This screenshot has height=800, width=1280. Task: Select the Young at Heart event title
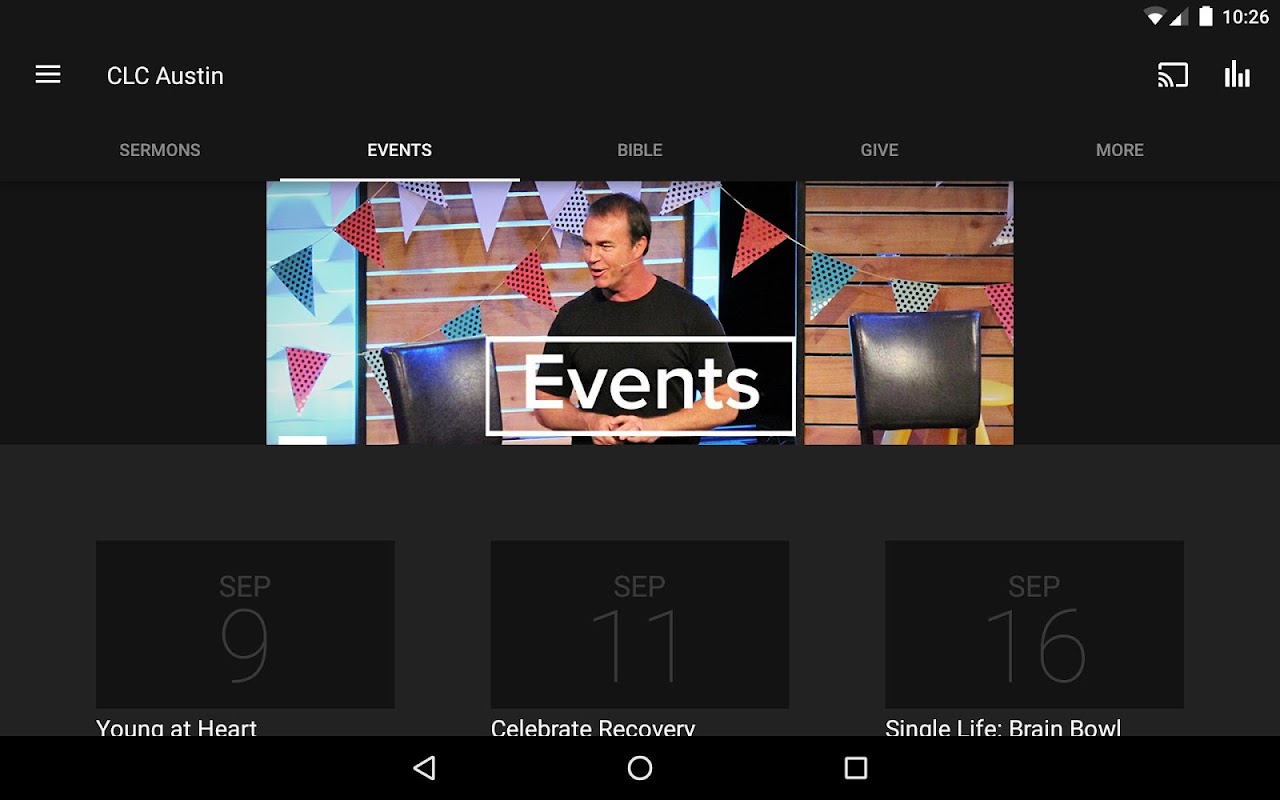pos(177,727)
